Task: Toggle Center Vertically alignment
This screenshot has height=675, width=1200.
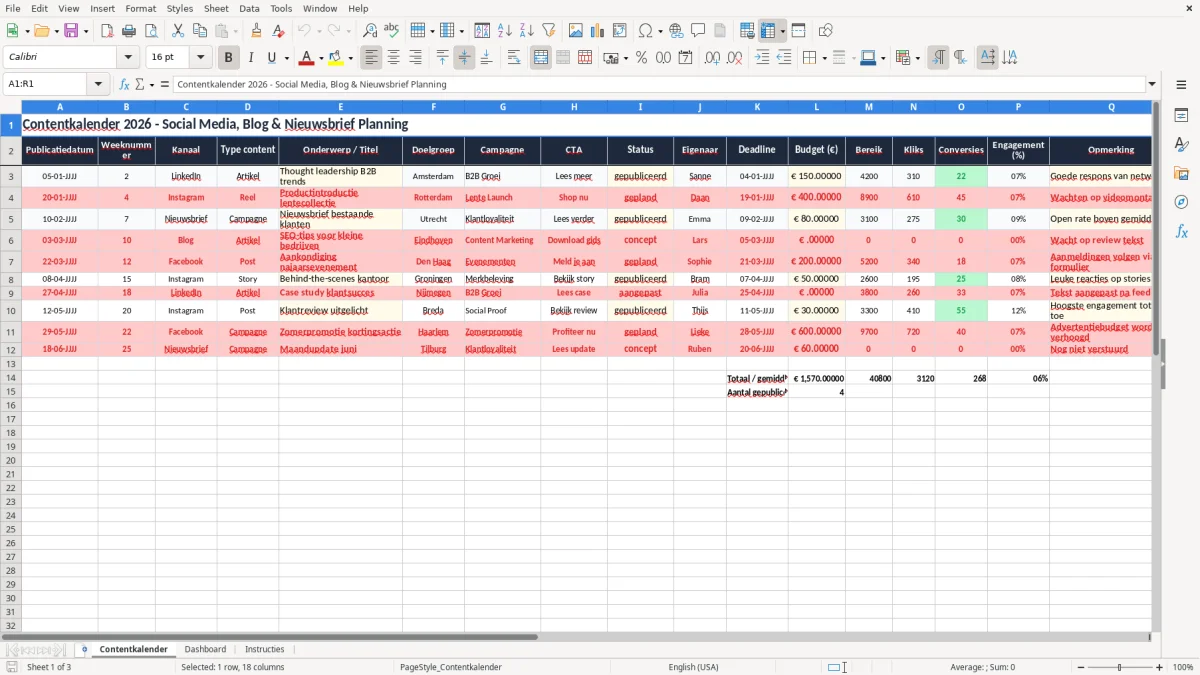Action: tap(464, 58)
